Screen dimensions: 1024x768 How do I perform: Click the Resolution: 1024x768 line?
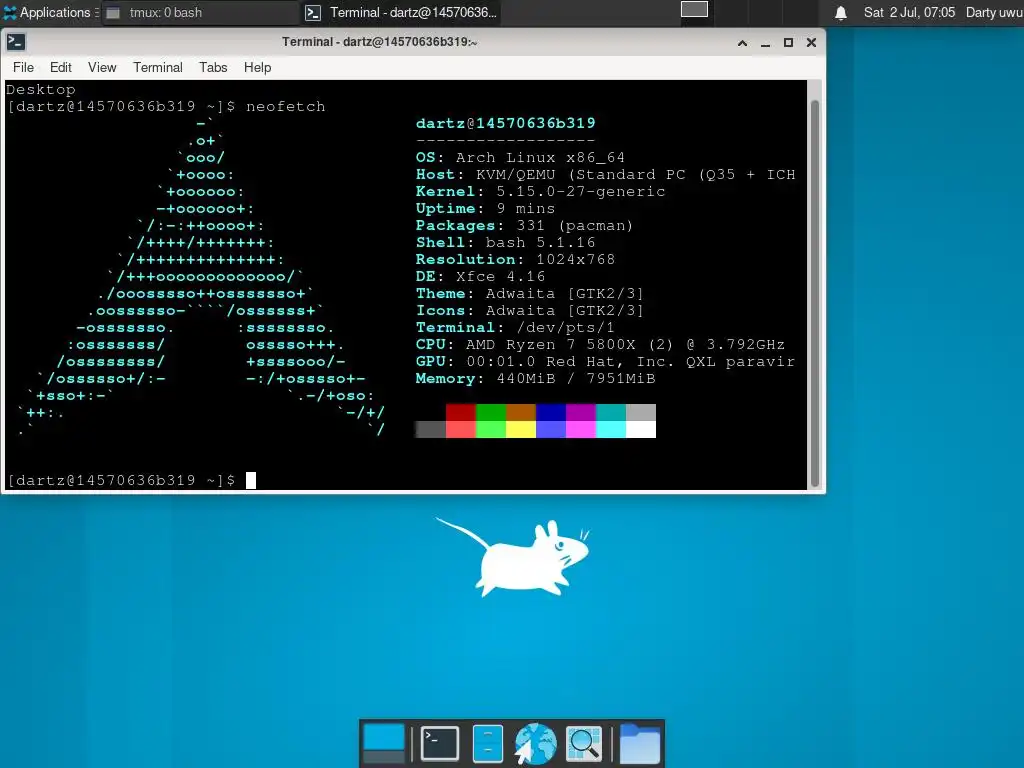coord(515,259)
